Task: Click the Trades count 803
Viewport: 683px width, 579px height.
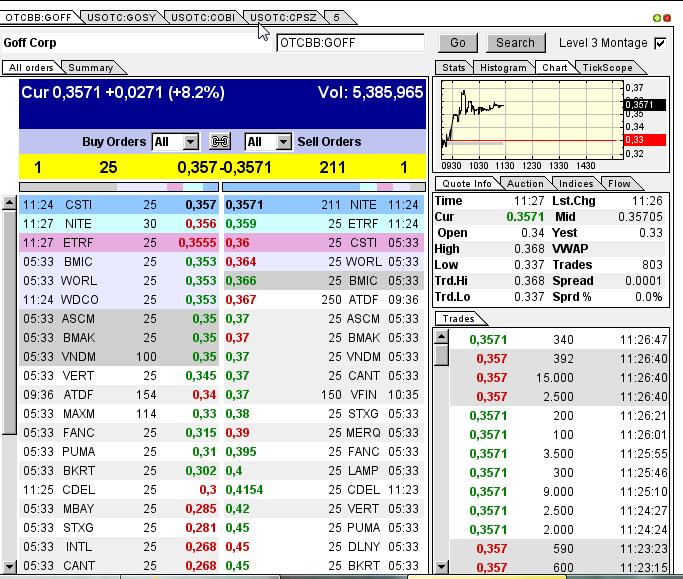Action: (652, 264)
